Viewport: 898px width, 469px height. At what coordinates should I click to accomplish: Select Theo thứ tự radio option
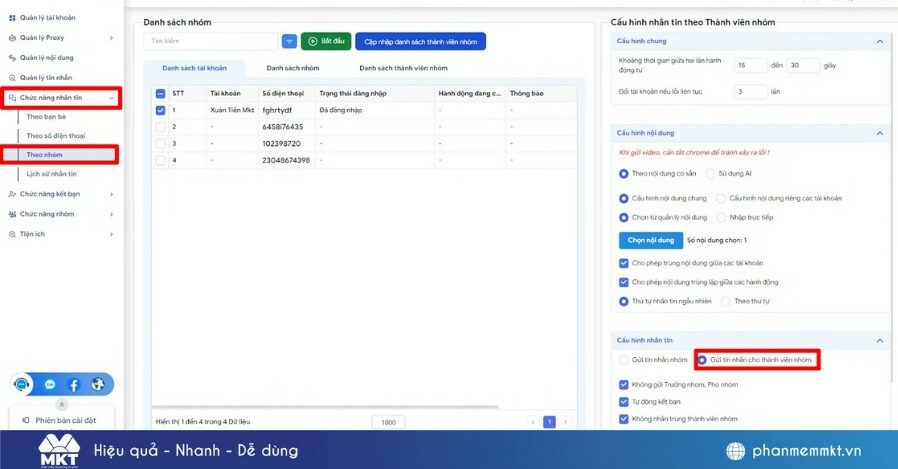726,301
